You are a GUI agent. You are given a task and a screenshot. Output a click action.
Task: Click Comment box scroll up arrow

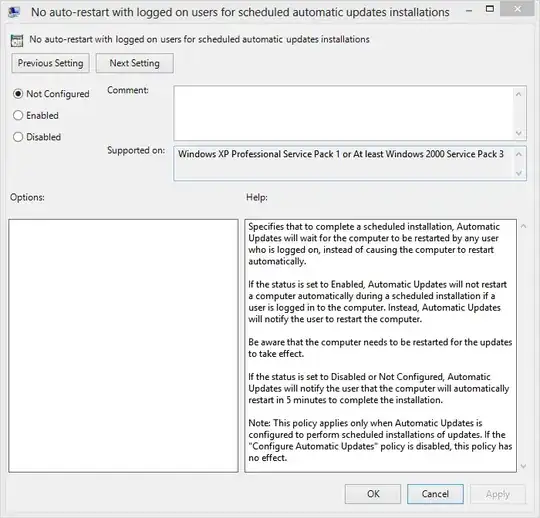[519, 94]
